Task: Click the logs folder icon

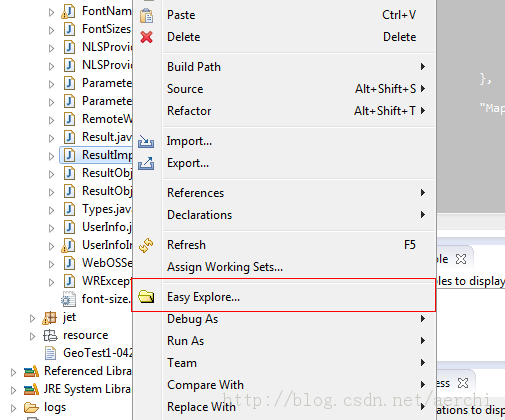Action: (31, 407)
